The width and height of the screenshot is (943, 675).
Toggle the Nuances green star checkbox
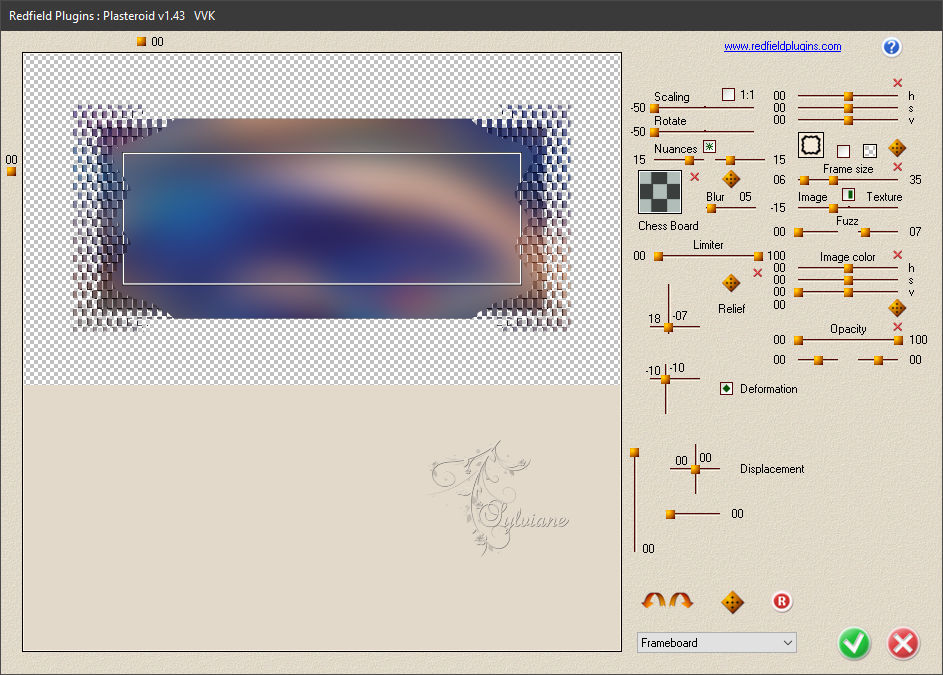[710, 146]
